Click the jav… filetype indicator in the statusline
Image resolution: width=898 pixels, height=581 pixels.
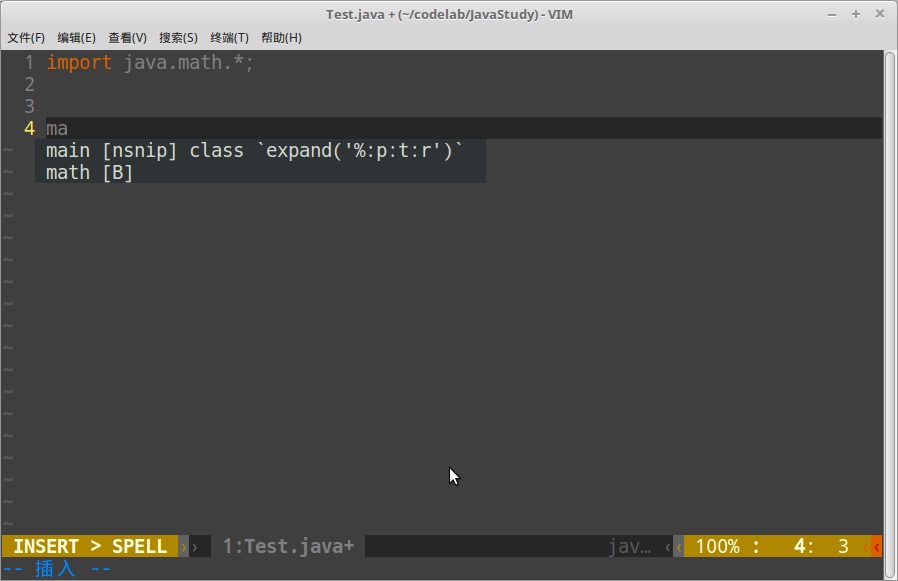click(629, 547)
